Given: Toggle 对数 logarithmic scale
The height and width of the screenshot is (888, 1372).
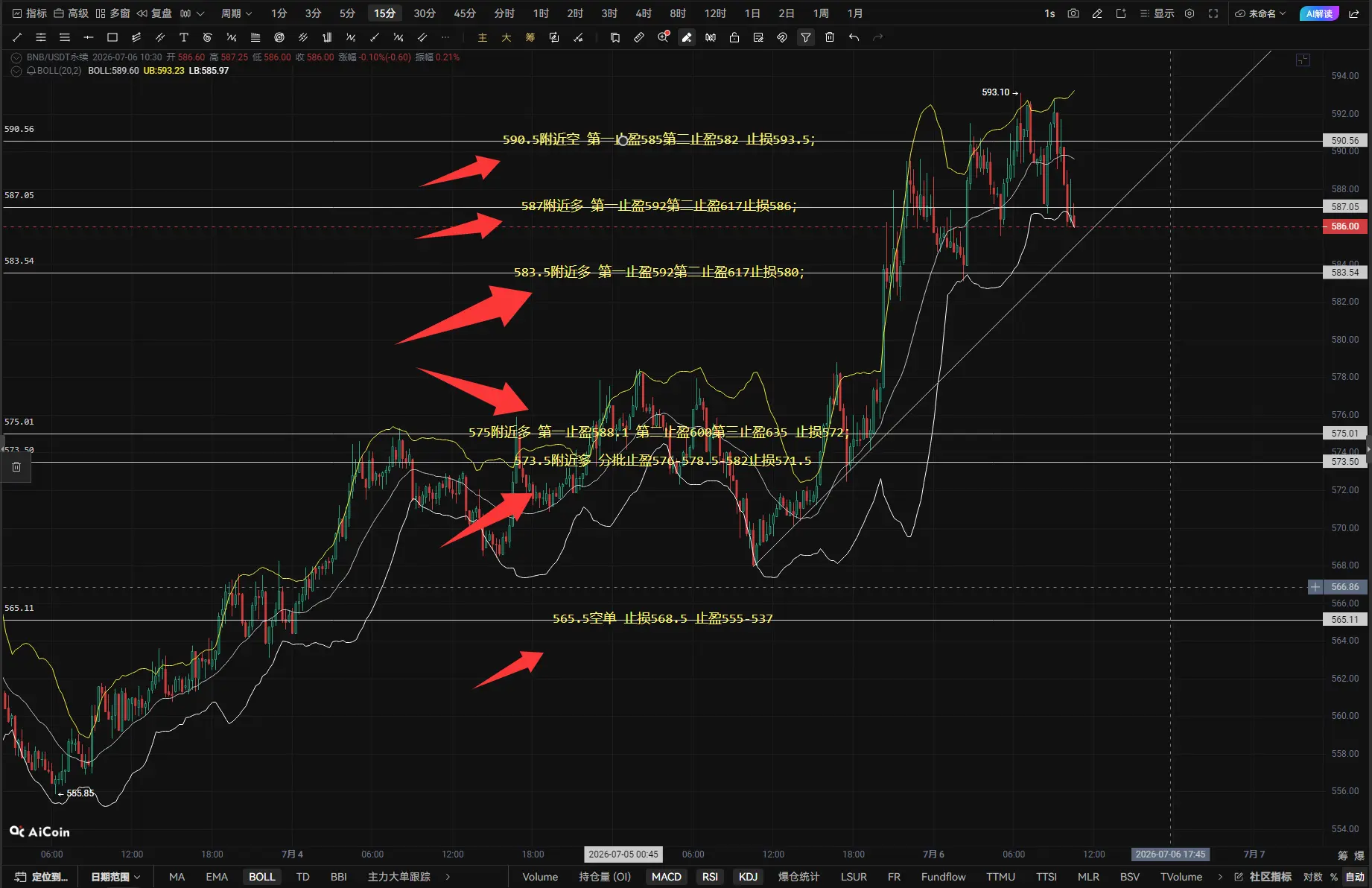Looking at the screenshot, I should (x=1312, y=877).
